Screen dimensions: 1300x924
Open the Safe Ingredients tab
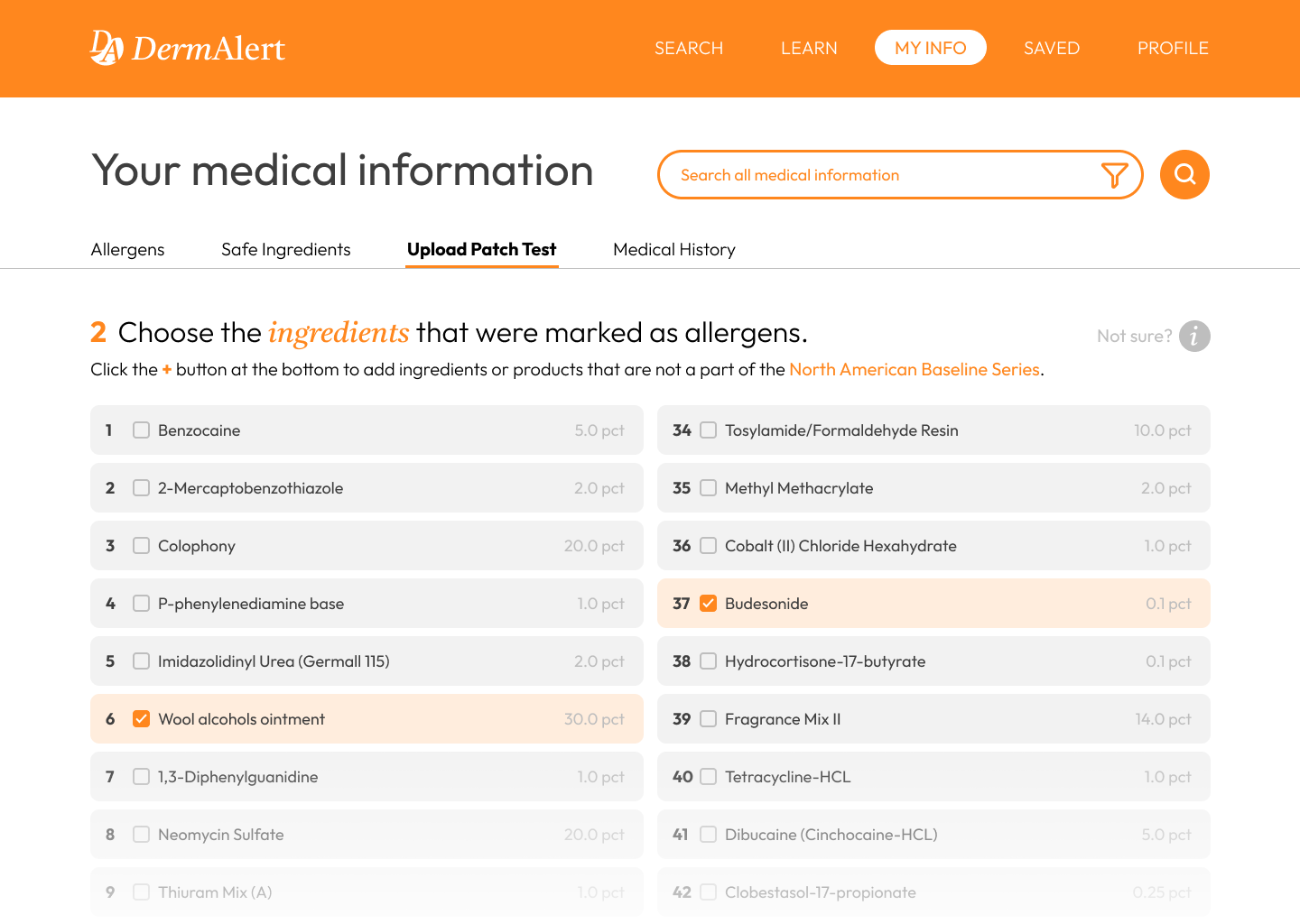285,250
